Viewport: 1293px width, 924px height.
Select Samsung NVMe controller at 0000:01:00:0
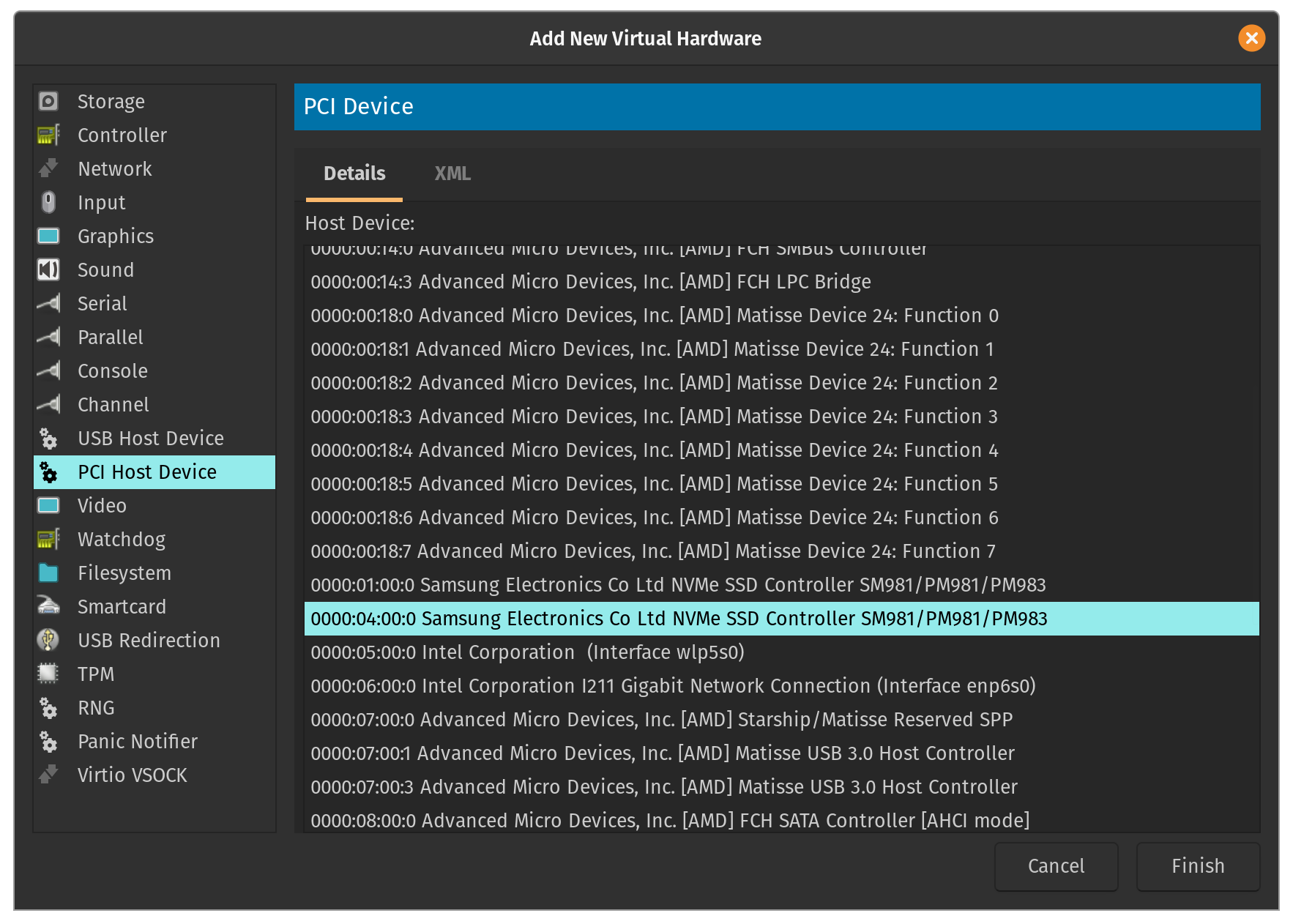tap(678, 585)
